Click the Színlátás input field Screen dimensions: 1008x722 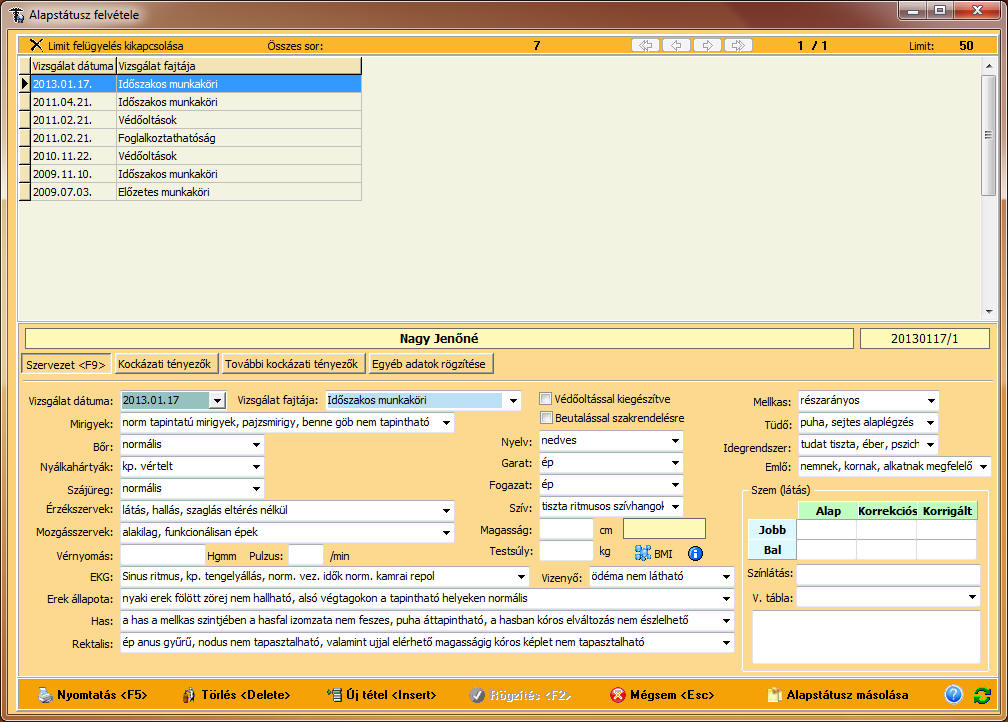888,574
